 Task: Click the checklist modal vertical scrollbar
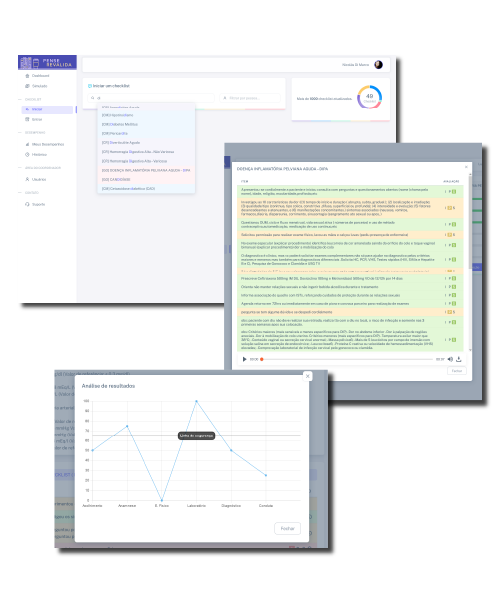point(470,222)
